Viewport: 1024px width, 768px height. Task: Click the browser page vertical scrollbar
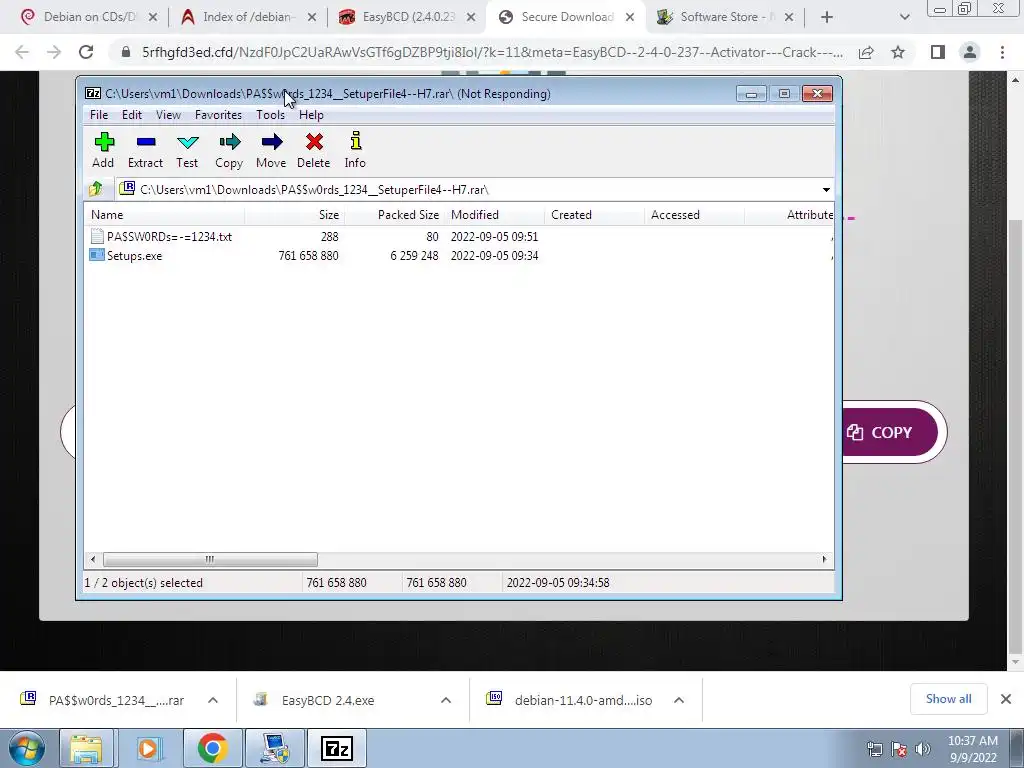pyautogui.click(x=1015, y=436)
